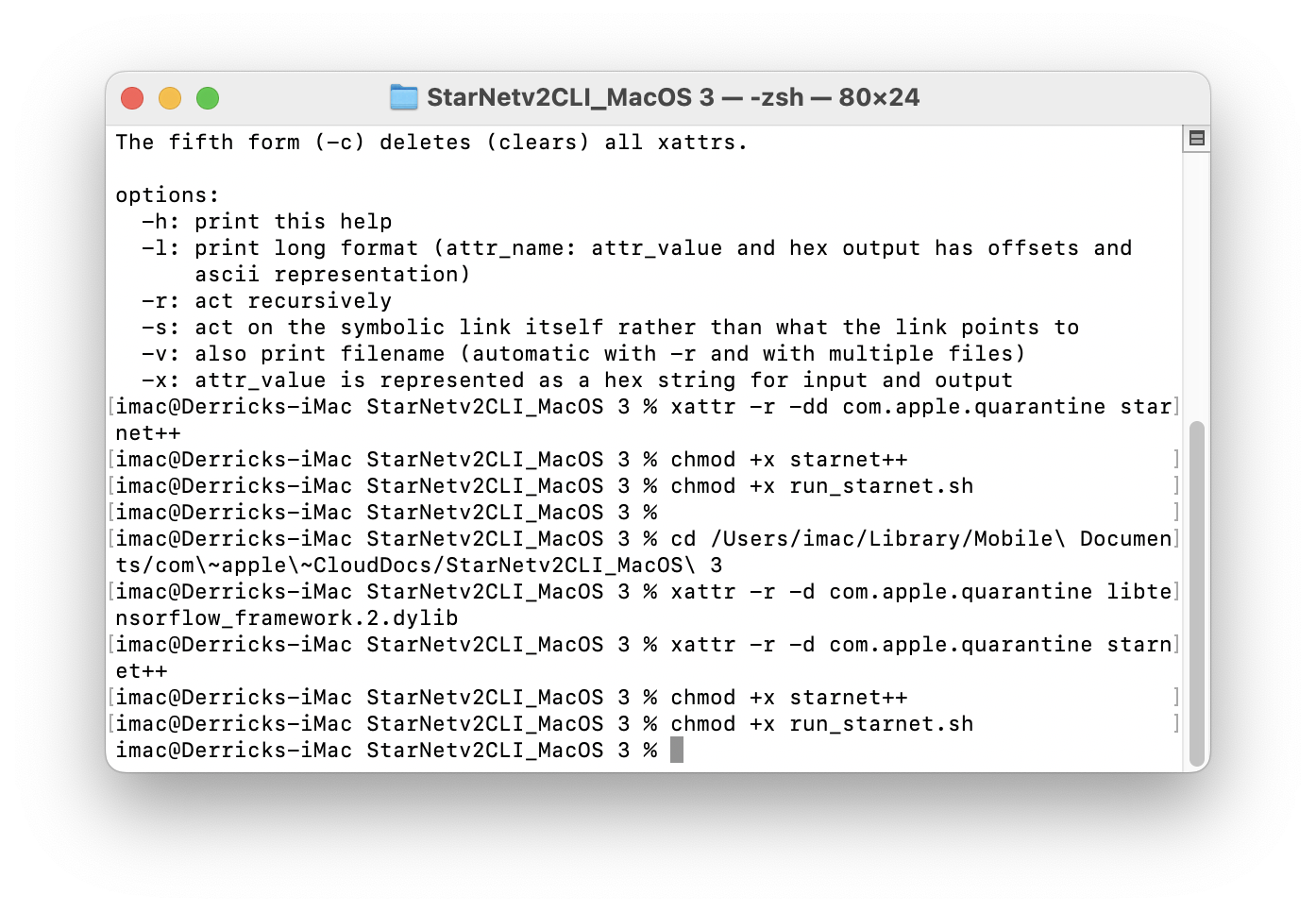Click the folder proxy icon in title bar
The width and height of the screenshot is (1316, 912).
click(x=403, y=97)
